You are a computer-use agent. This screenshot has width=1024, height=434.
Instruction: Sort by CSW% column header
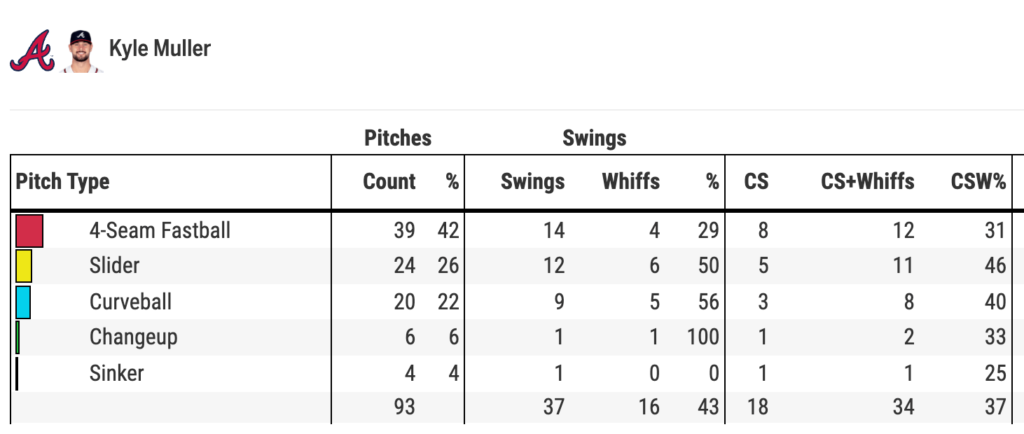point(978,182)
